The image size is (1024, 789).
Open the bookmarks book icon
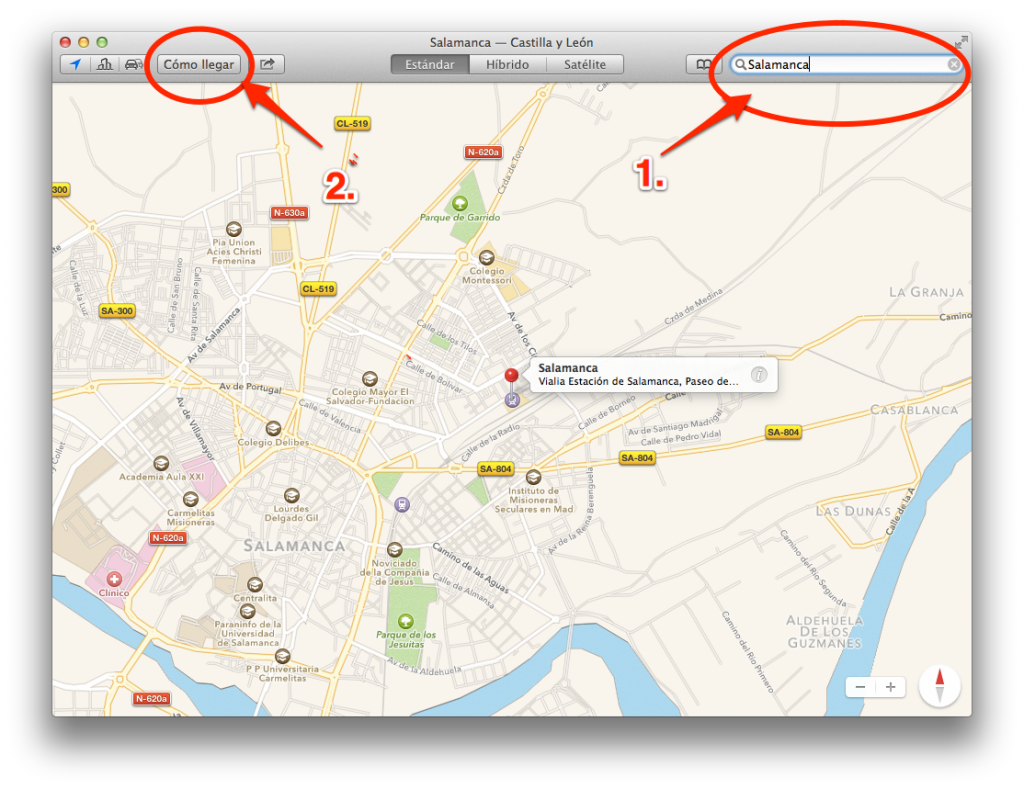point(703,65)
